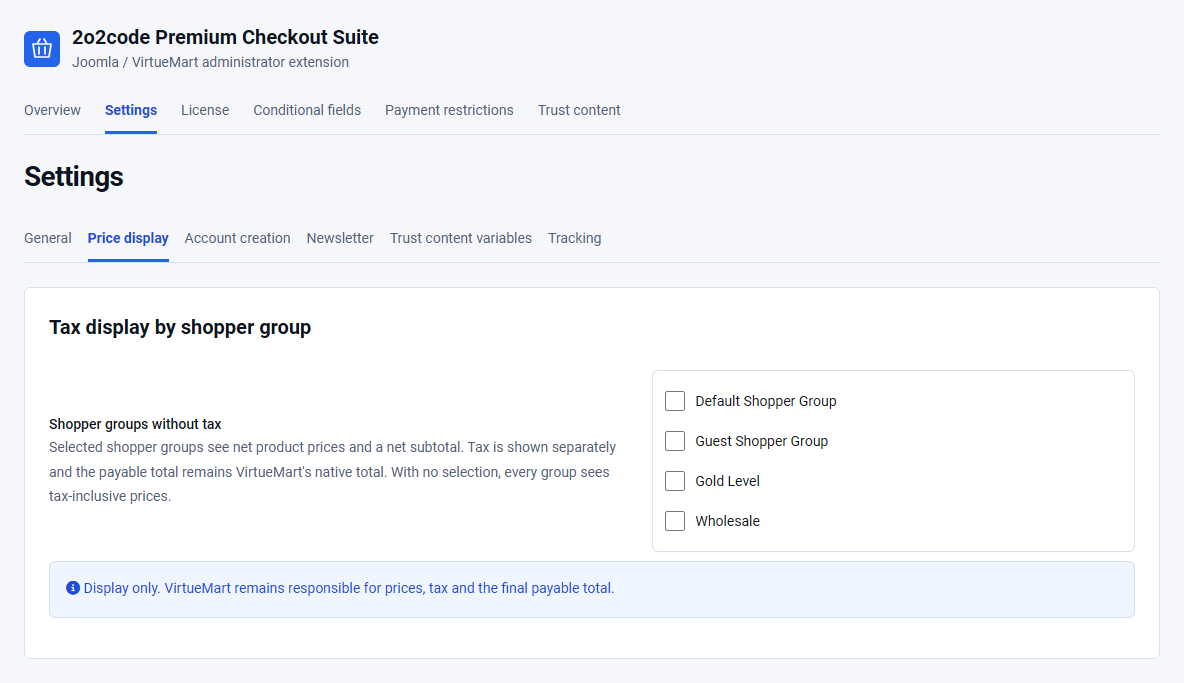Click the 'Guest Shopper Group' label text
The image size is (1184, 683).
[x=761, y=441]
